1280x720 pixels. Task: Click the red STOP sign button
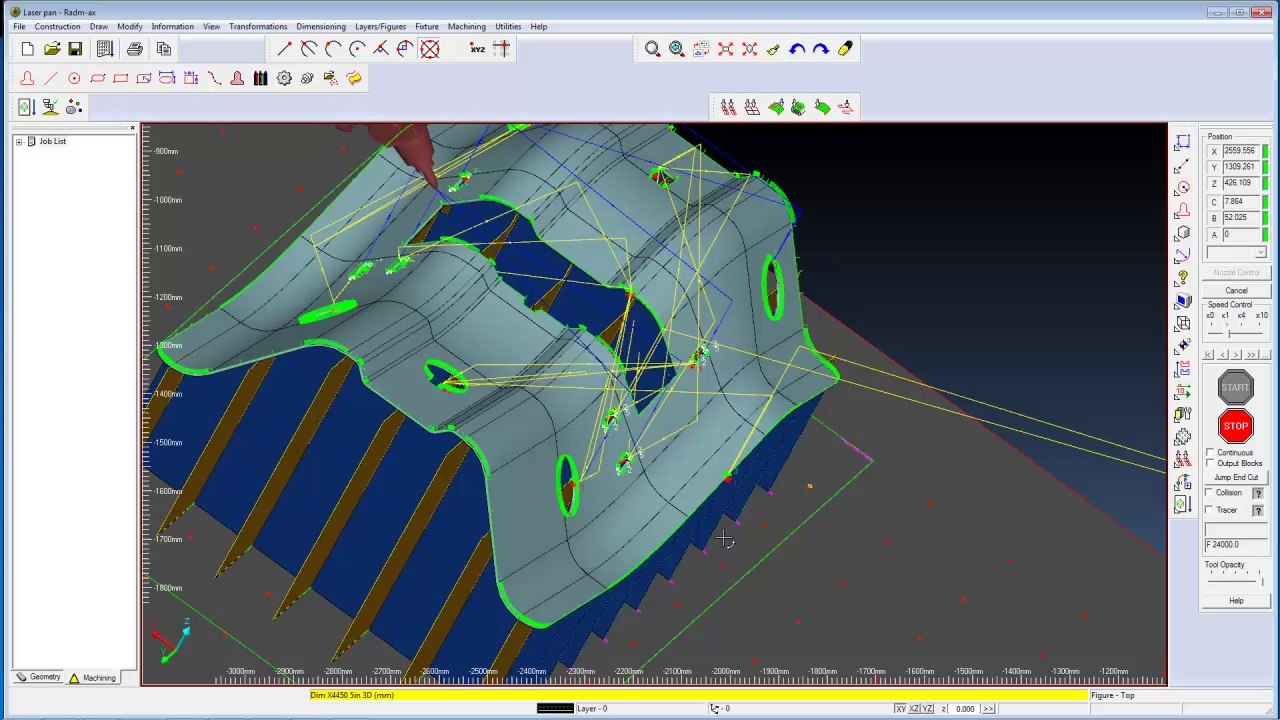1236,426
